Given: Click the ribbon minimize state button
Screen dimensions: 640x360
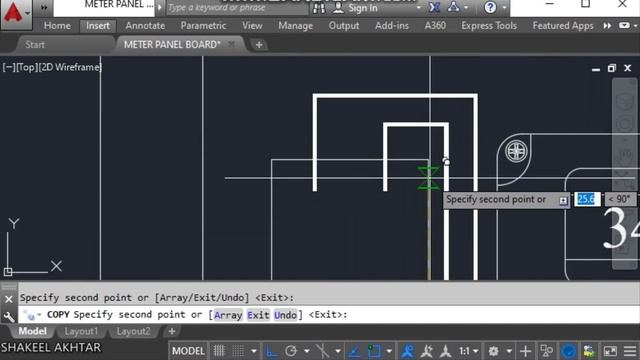Looking at the screenshot, I should click(x=624, y=26).
